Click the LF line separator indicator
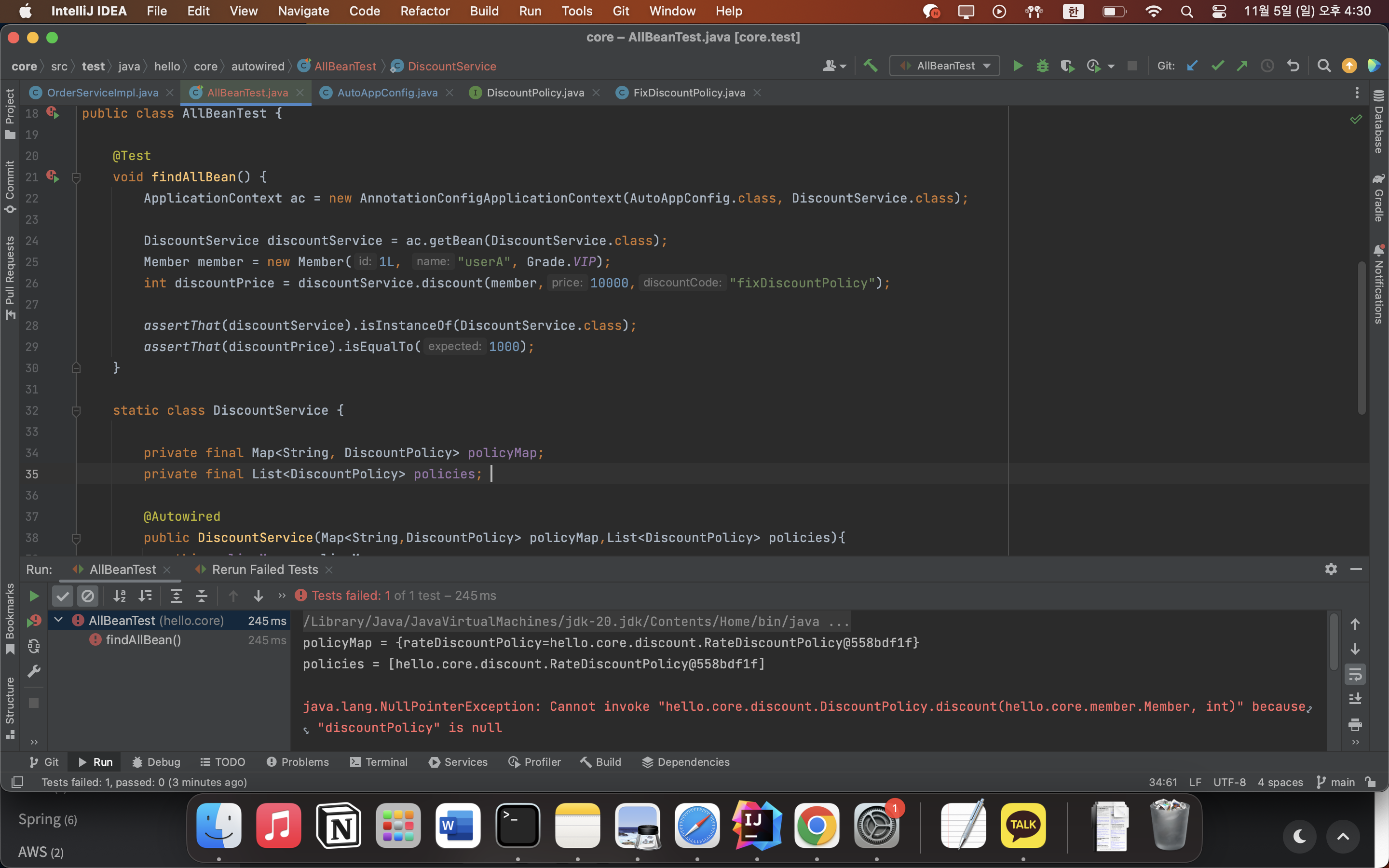 click(1195, 782)
